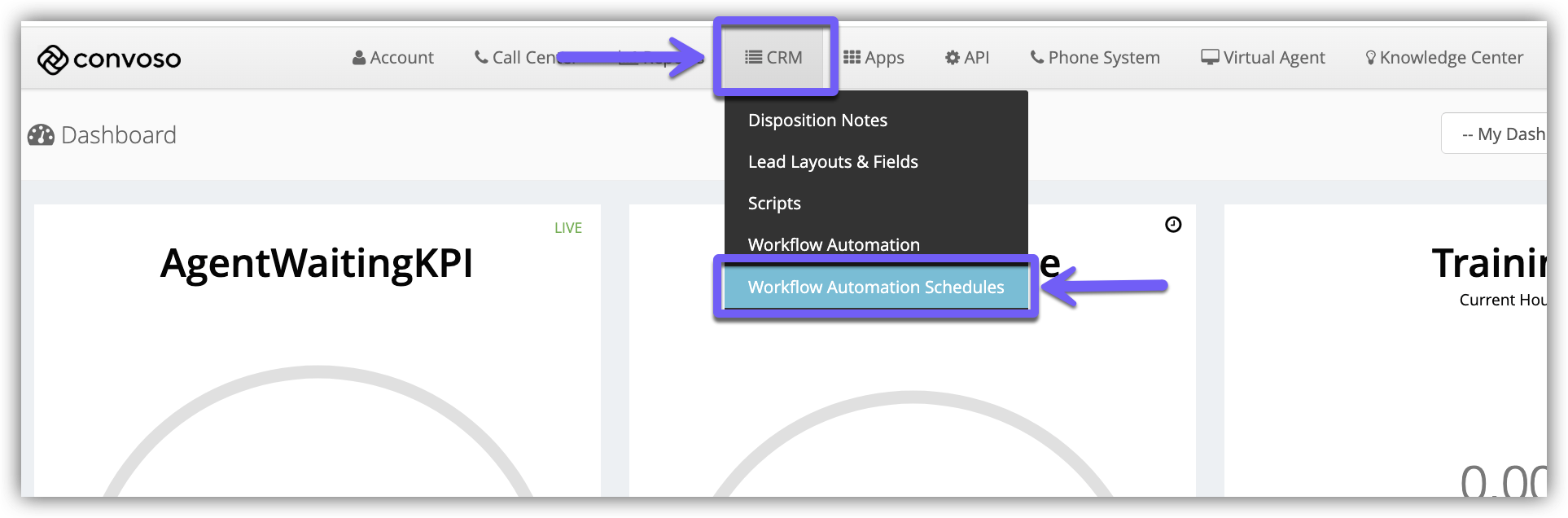Click the clock icon on middle widget
The image size is (1568, 518).
[1172, 225]
